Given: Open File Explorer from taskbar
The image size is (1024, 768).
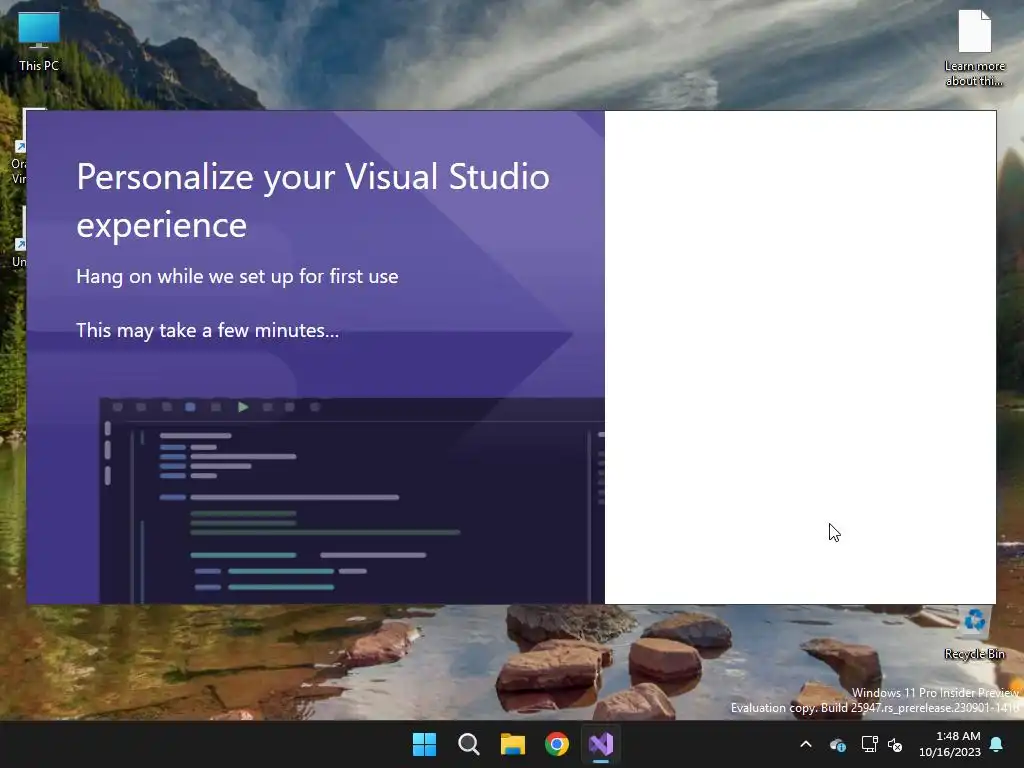Looking at the screenshot, I should (x=513, y=744).
